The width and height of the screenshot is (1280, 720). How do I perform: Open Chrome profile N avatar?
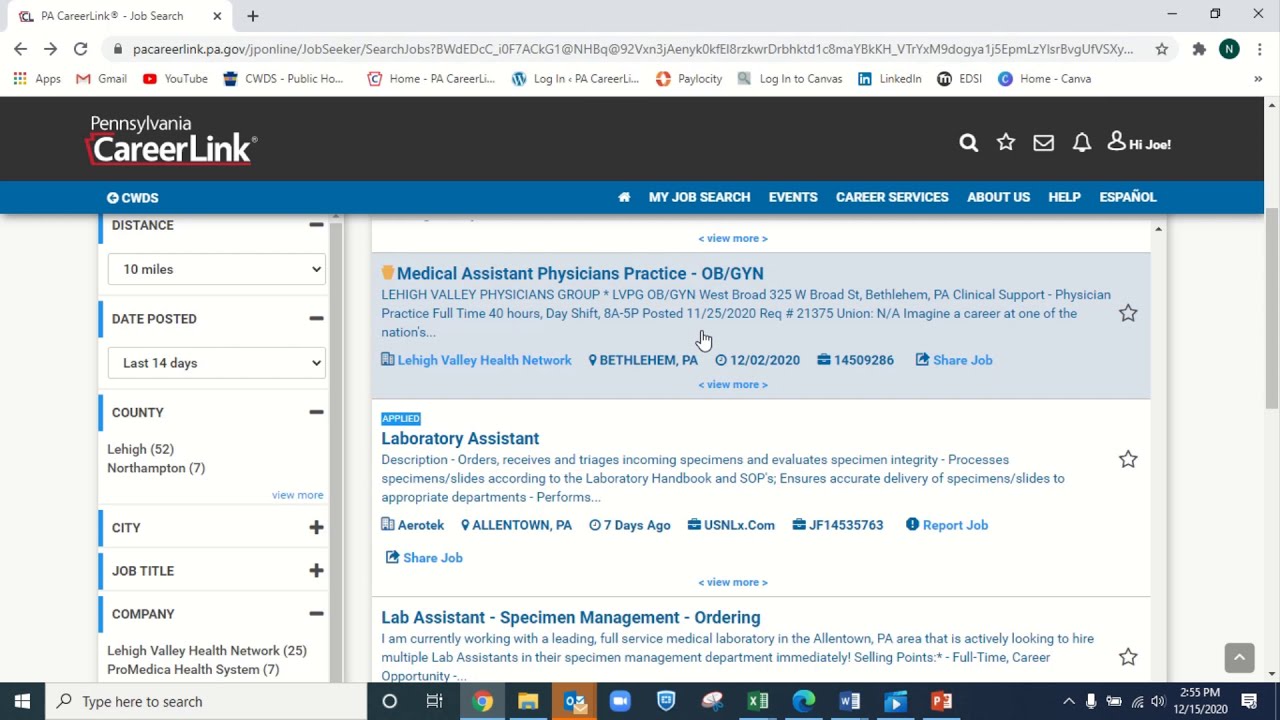click(1229, 48)
